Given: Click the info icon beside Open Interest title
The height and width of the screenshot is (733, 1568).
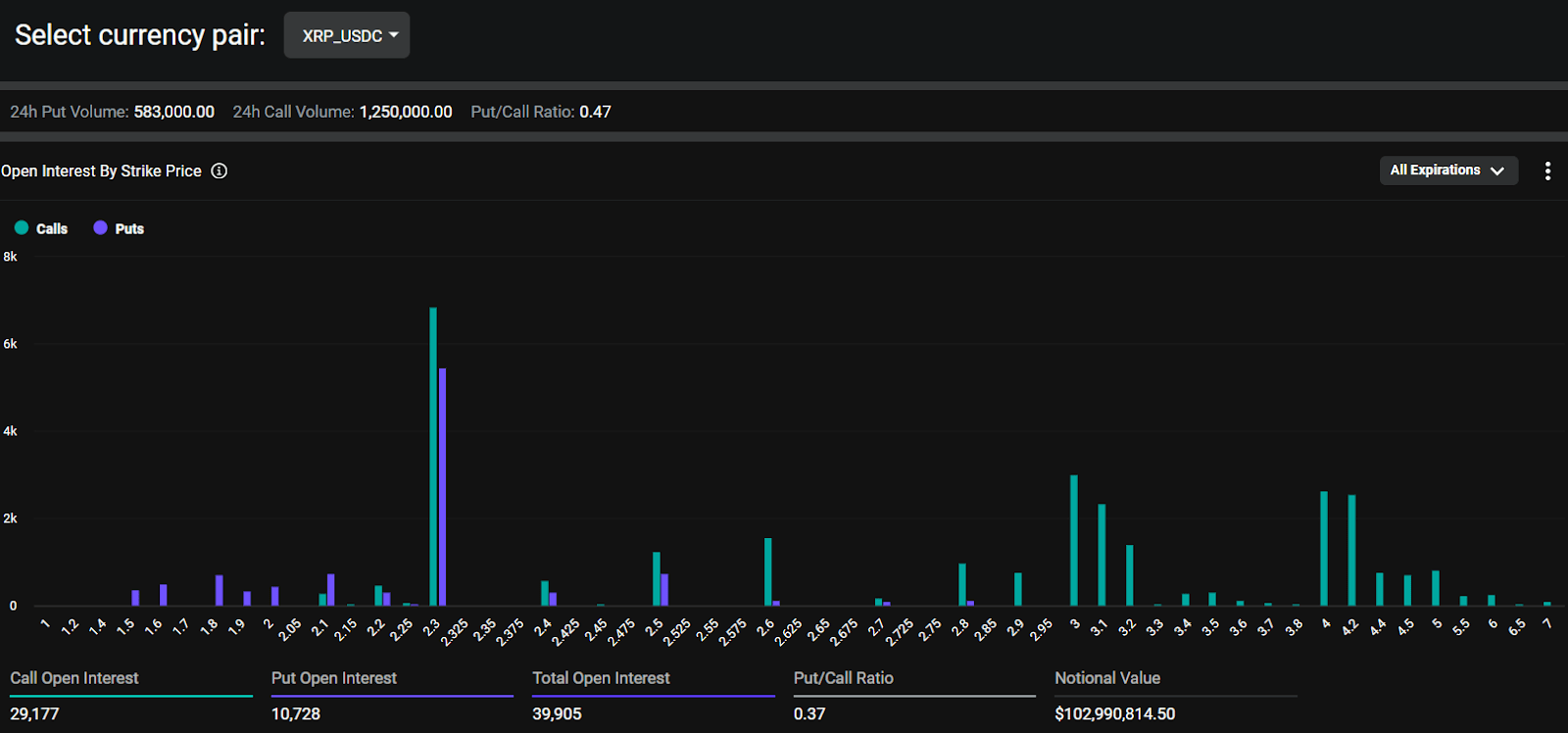Looking at the screenshot, I should 220,171.
